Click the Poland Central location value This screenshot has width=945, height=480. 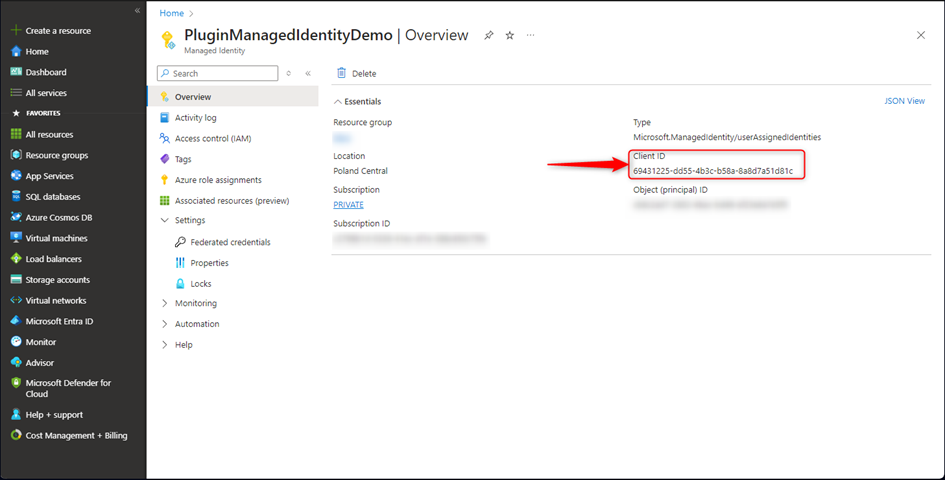[360, 171]
